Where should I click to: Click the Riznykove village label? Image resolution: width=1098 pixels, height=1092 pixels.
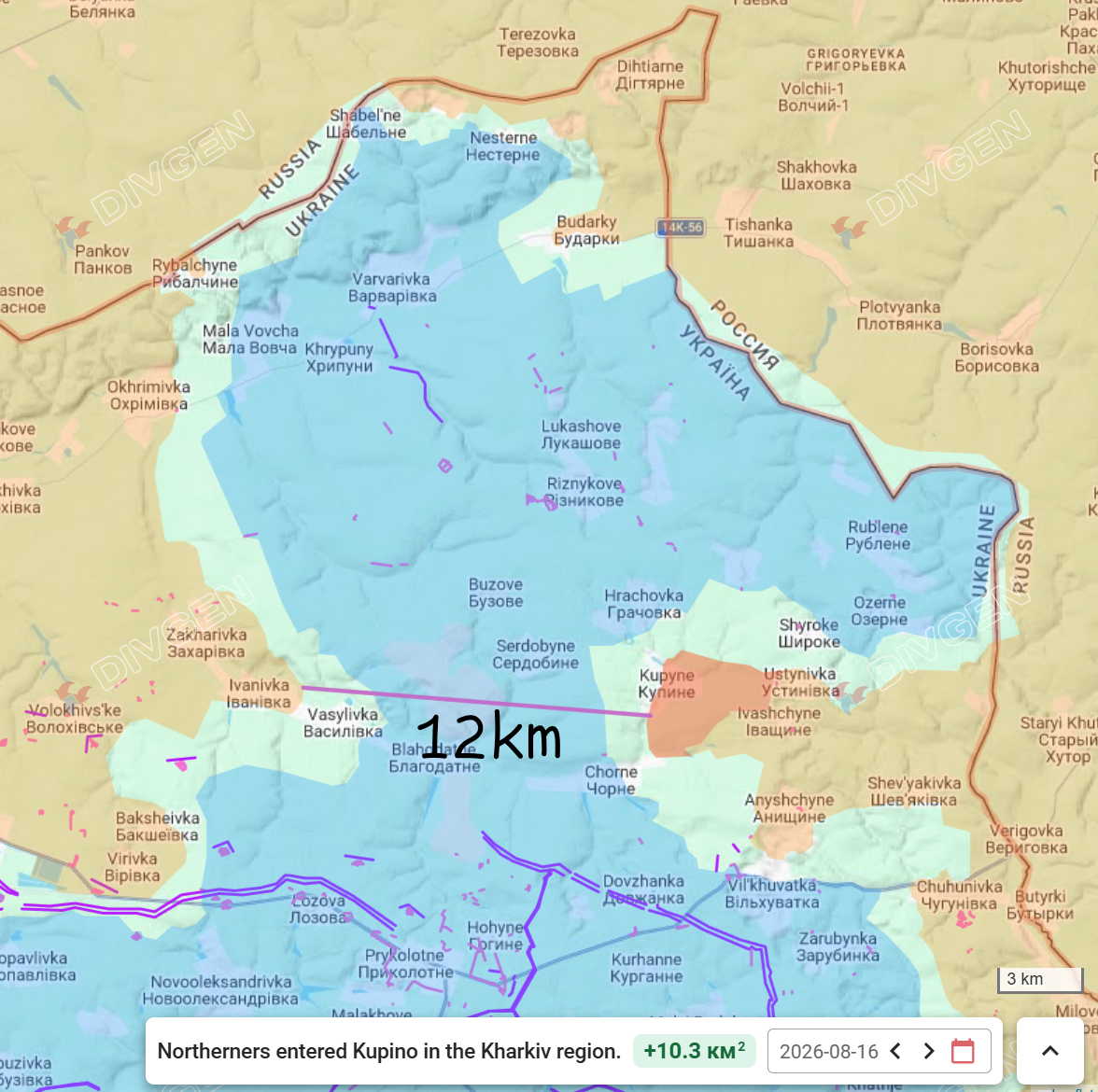click(x=584, y=492)
